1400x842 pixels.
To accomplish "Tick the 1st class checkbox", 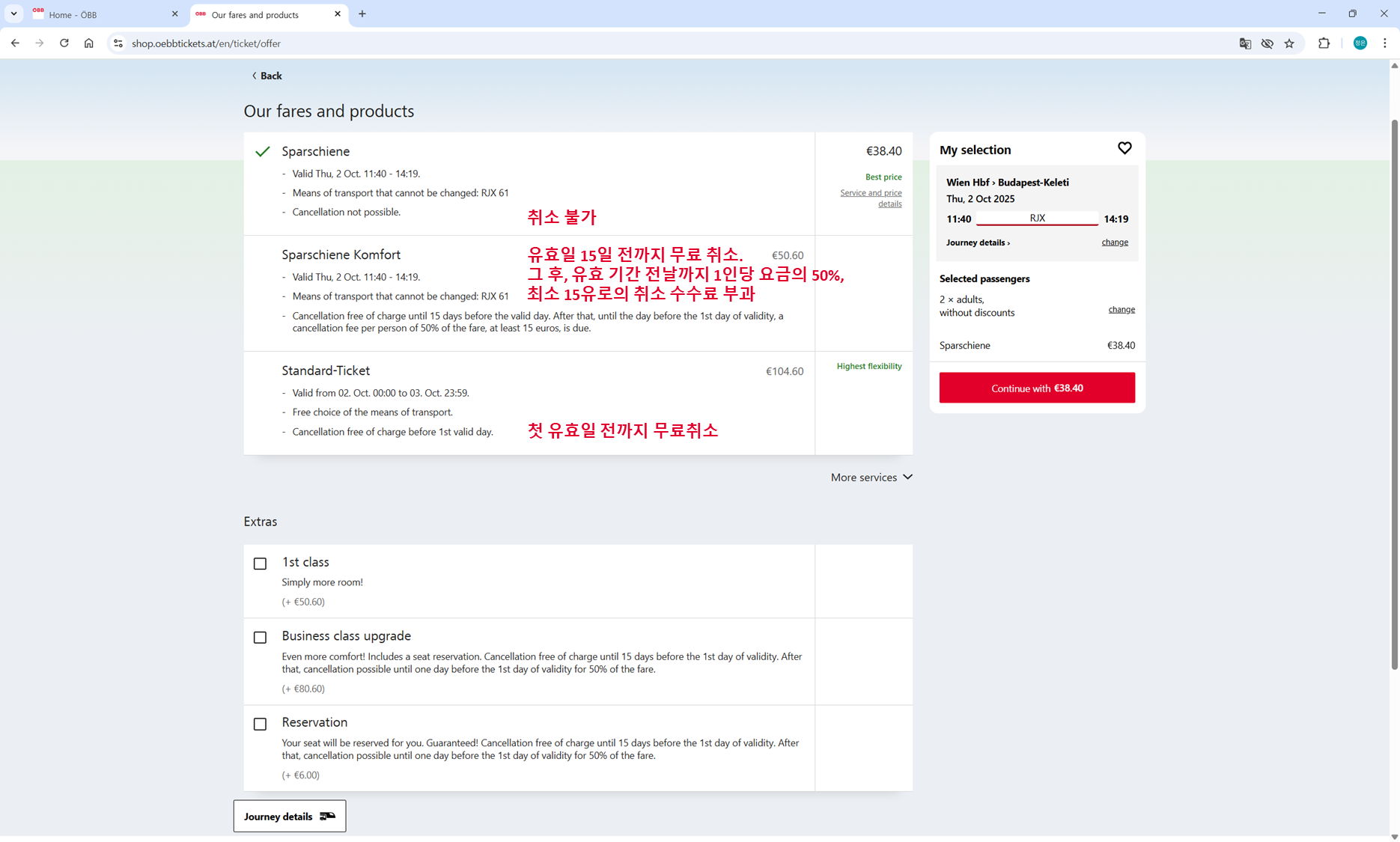I will (260, 564).
